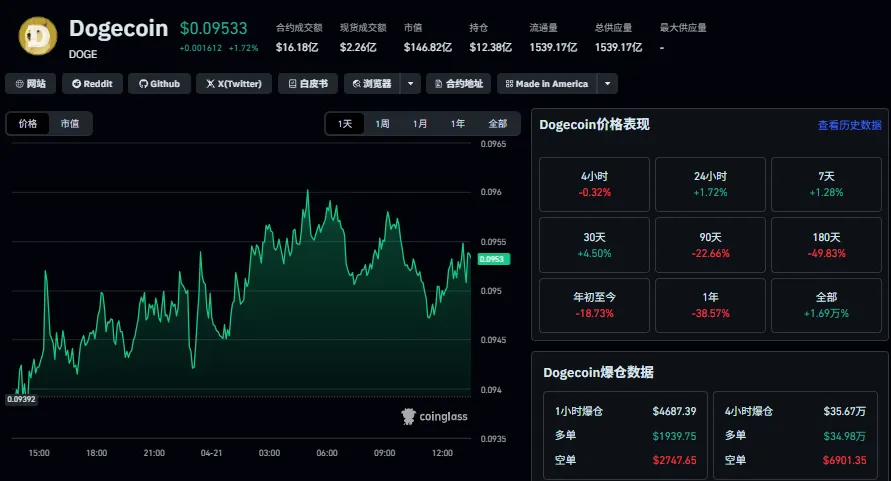This screenshot has height=481, width=891.
Task: Click the 1年 -38.57% performance card
Action: coord(710,305)
